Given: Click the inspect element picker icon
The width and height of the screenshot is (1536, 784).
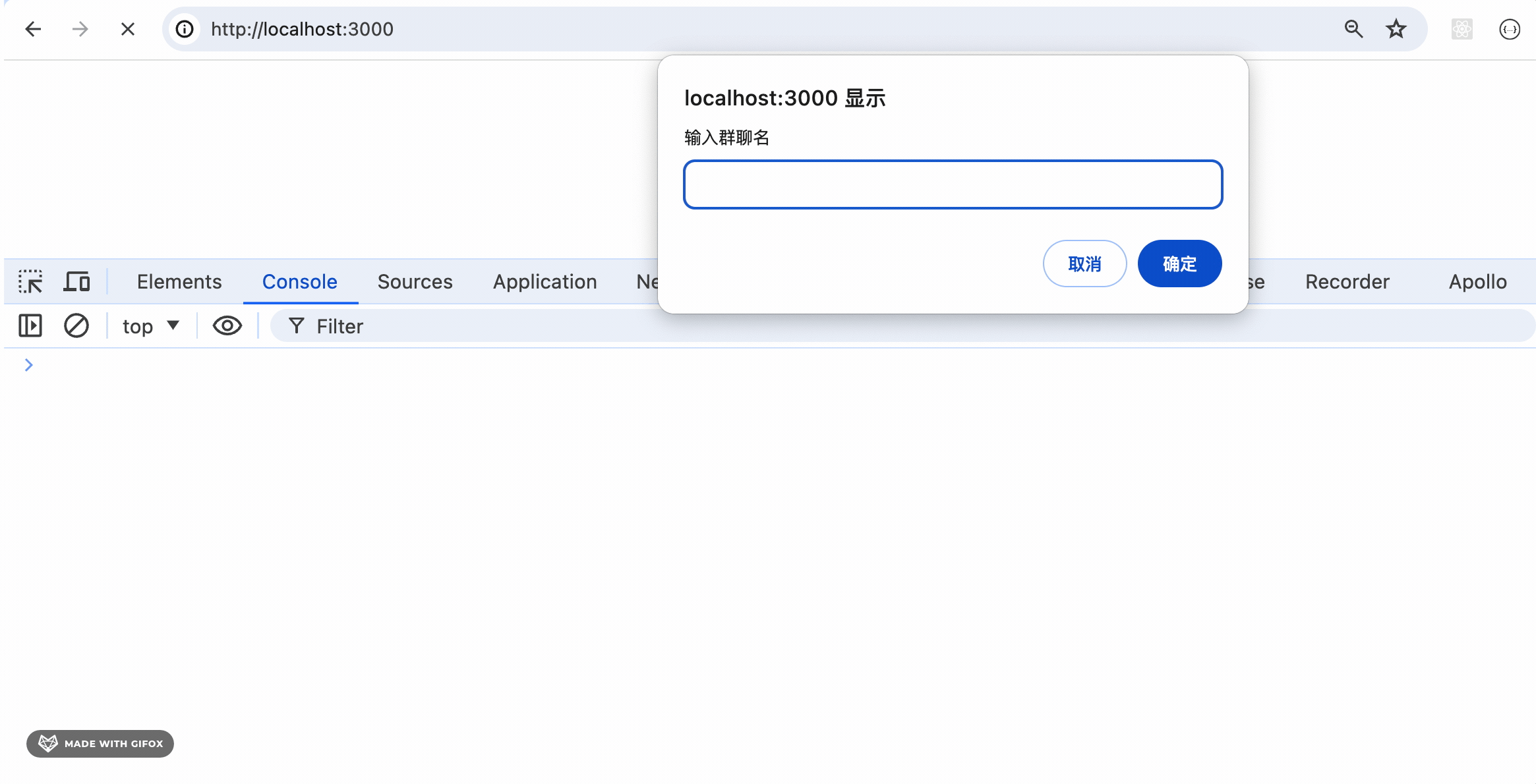Looking at the screenshot, I should click(30, 282).
